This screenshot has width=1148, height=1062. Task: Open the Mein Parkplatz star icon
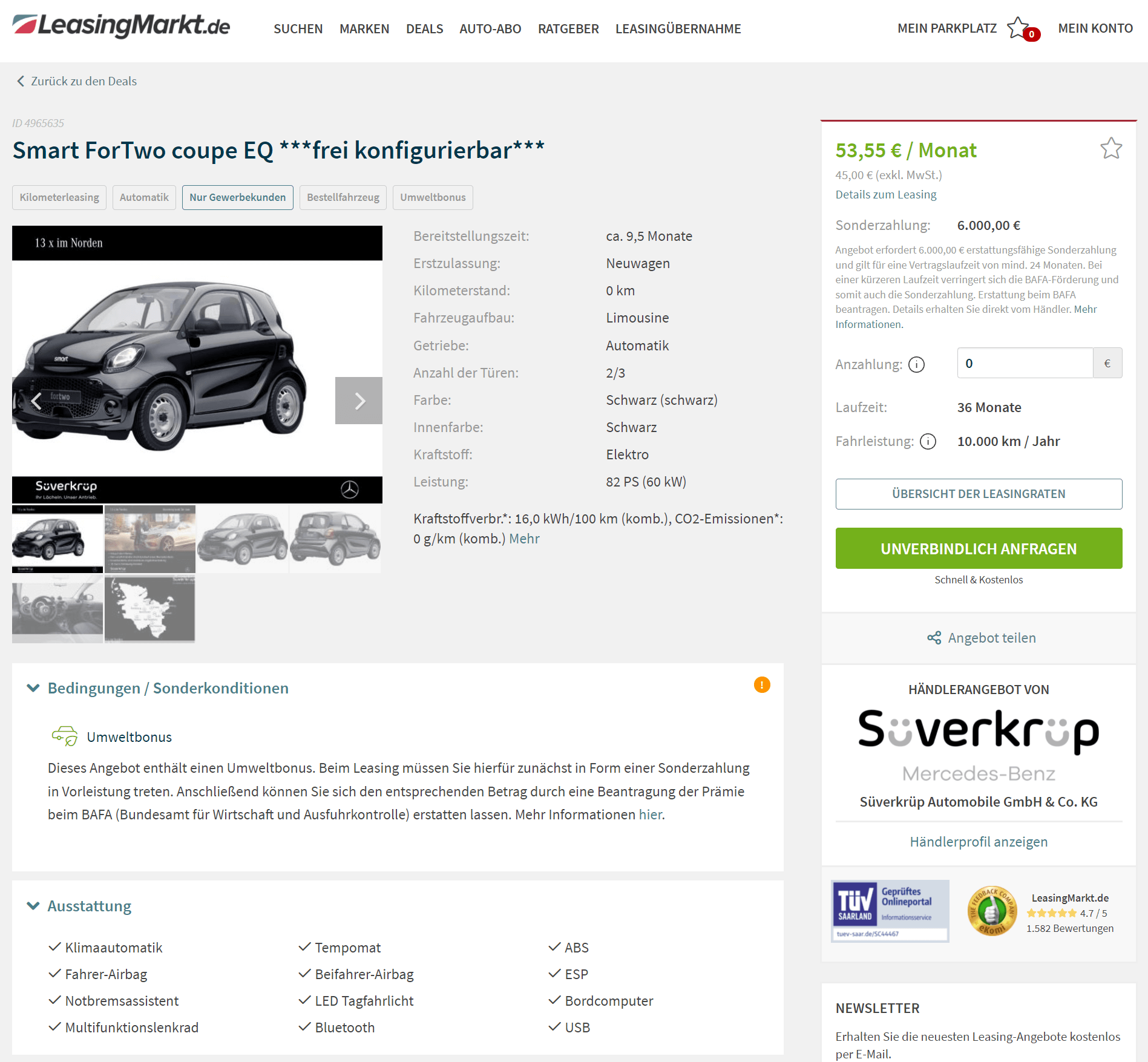(x=1019, y=28)
